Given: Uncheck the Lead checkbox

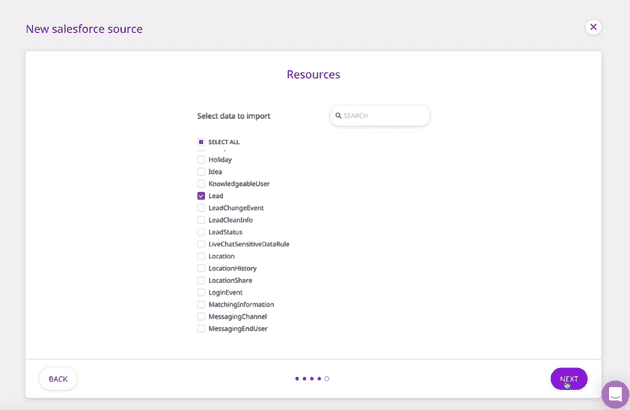Looking at the screenshot, I should [201, 196].
